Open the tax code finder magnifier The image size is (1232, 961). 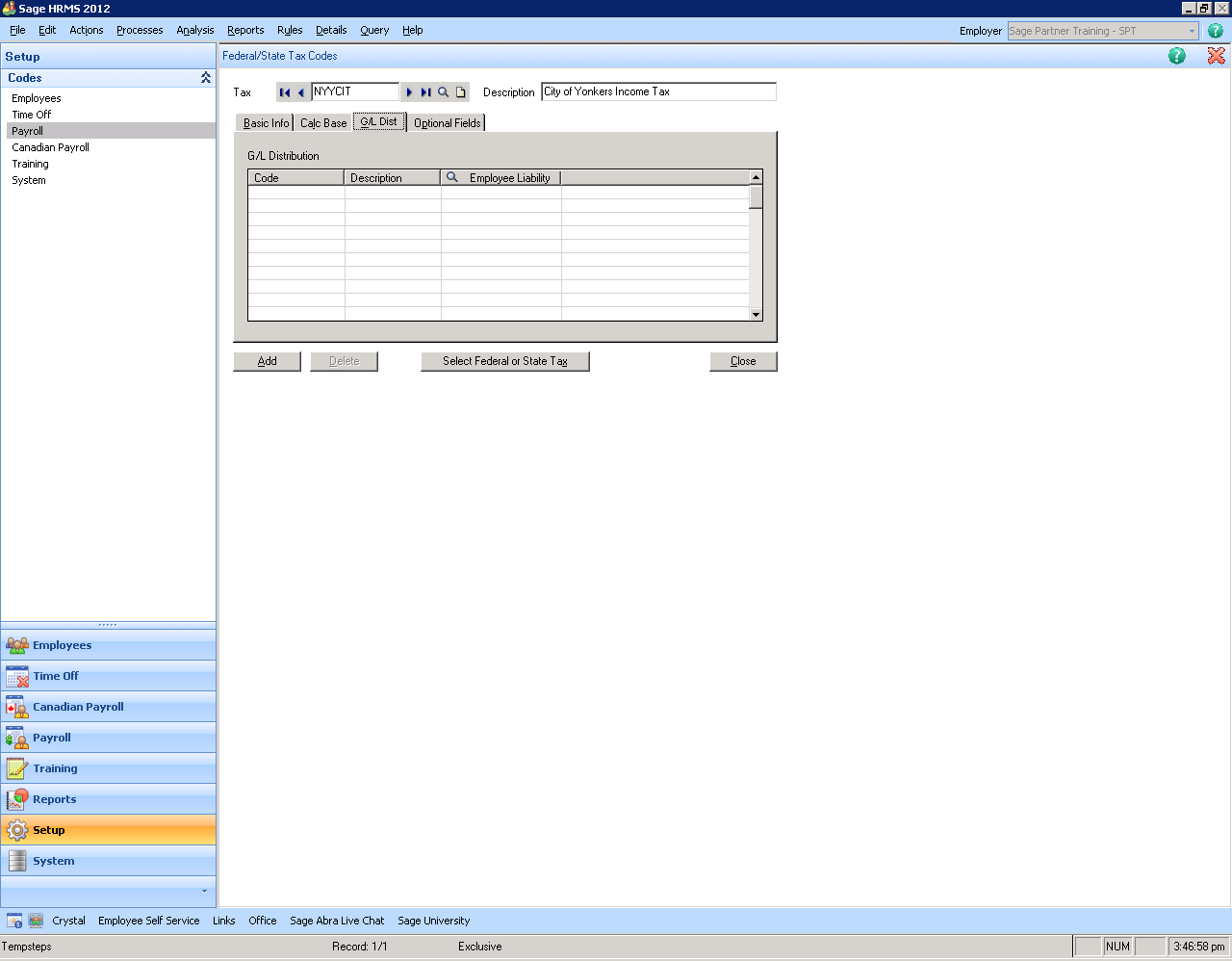[x=444, y=92]
